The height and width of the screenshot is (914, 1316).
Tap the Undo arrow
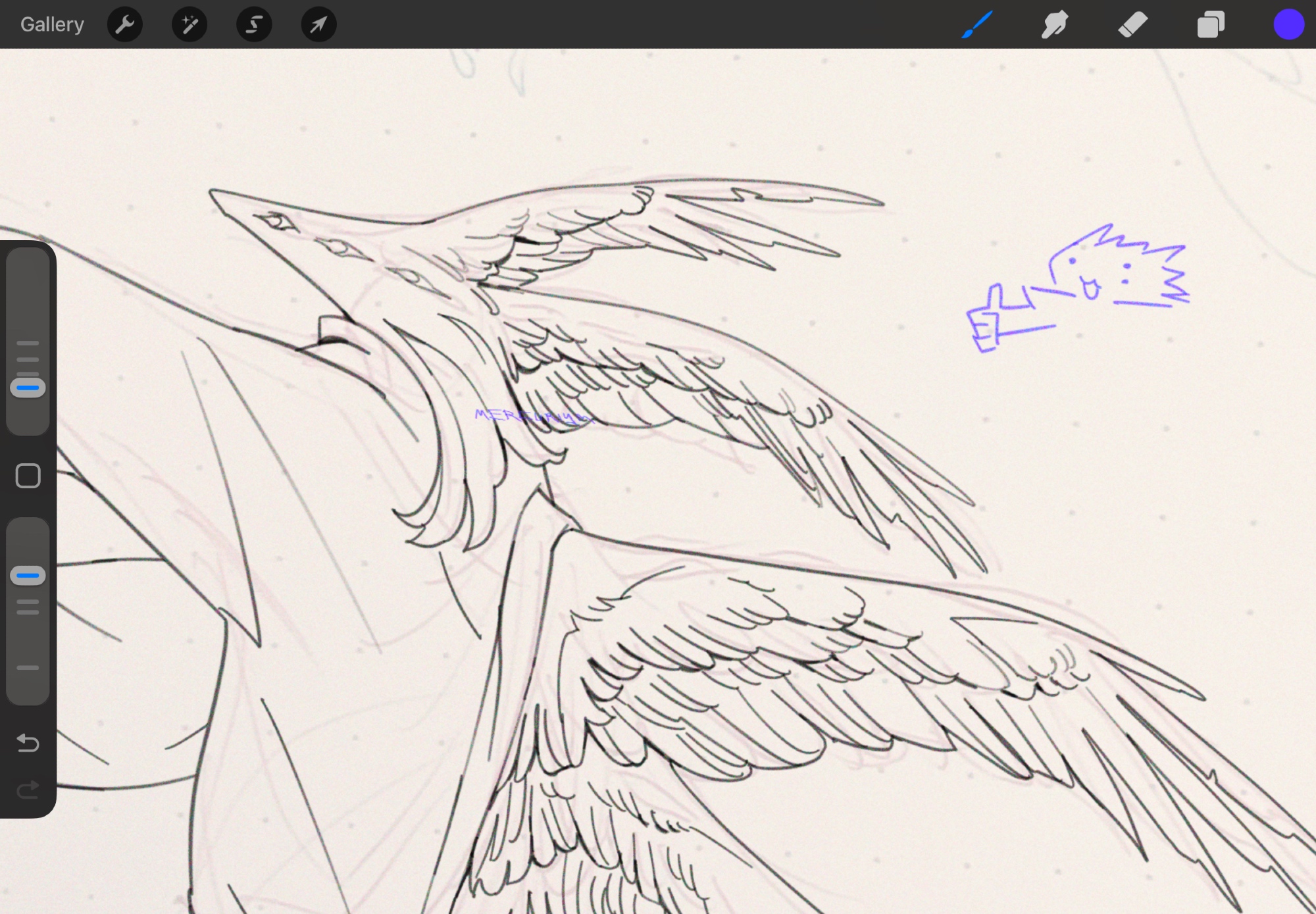click(x=28, y=743)
